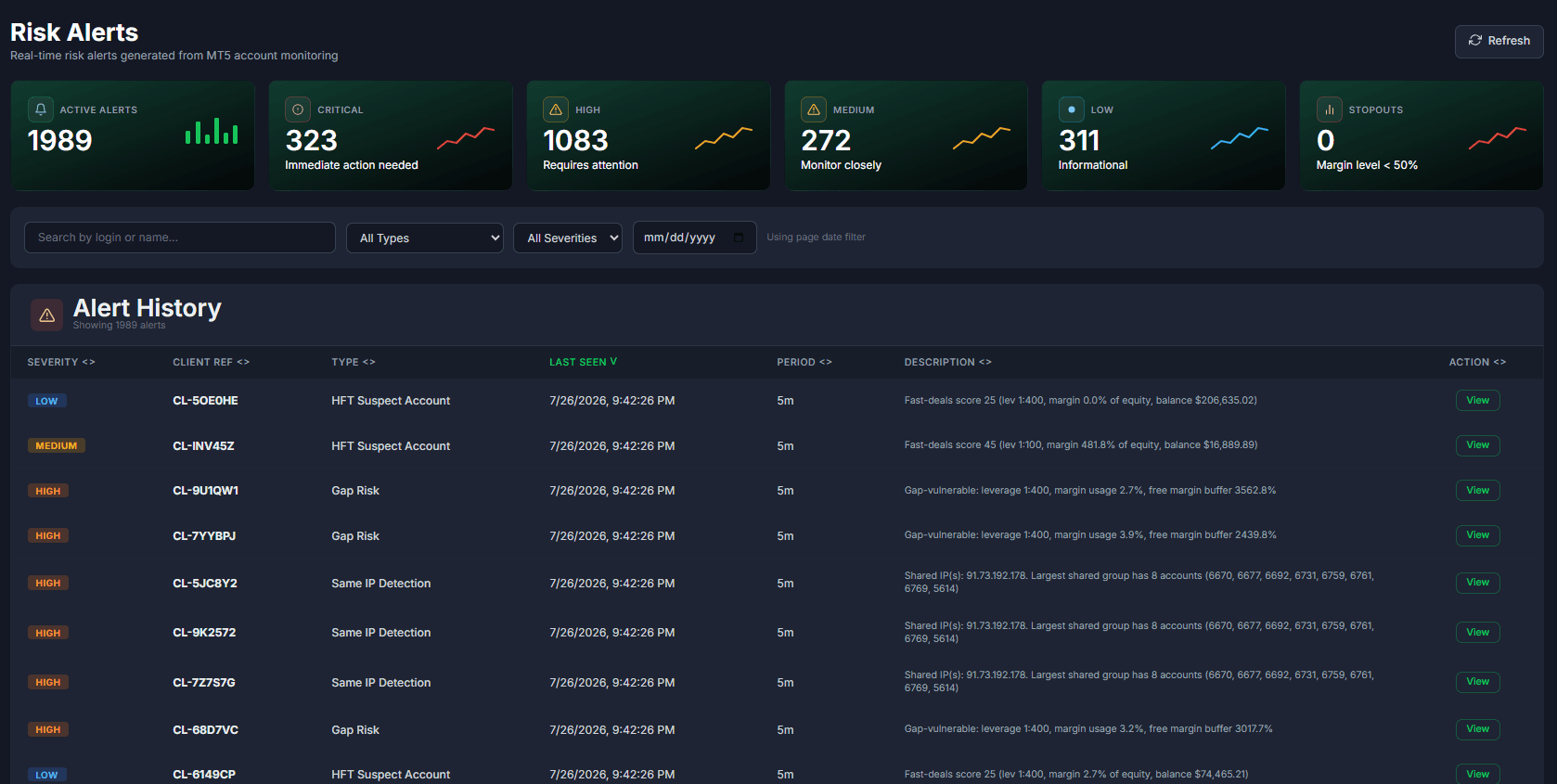Image resolution: width=1557 pixels, height=784 pixels.
Task: Click the Critical card alert circle icon
Action: (x=298, y=109)
